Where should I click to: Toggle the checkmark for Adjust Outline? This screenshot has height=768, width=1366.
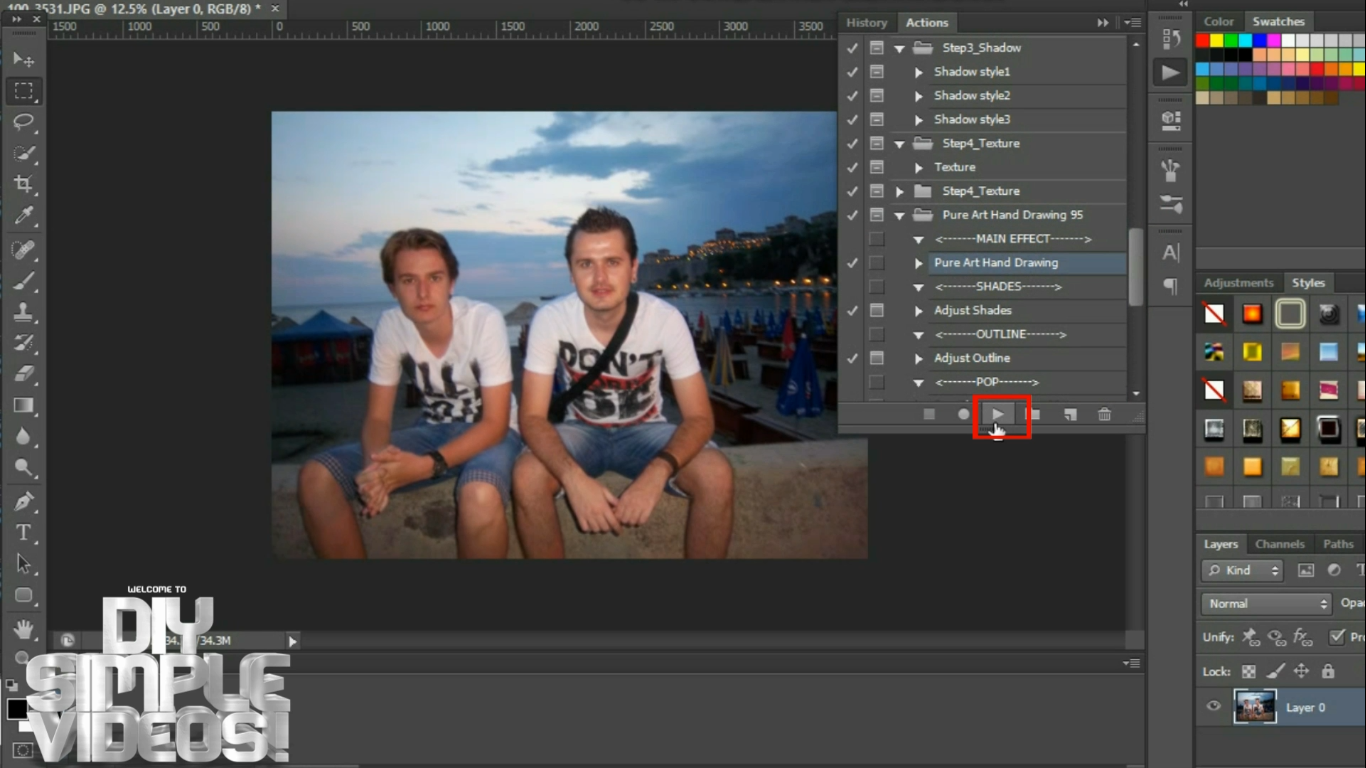[852, 358]
